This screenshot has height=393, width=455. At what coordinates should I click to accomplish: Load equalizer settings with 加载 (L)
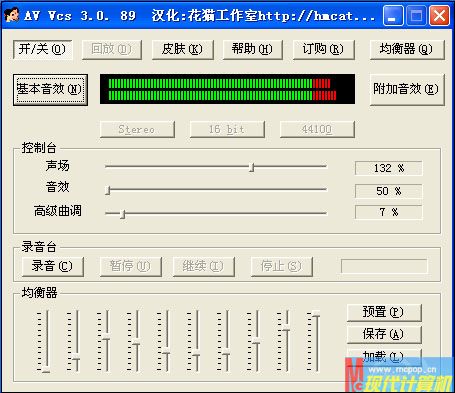pos(384,357)
